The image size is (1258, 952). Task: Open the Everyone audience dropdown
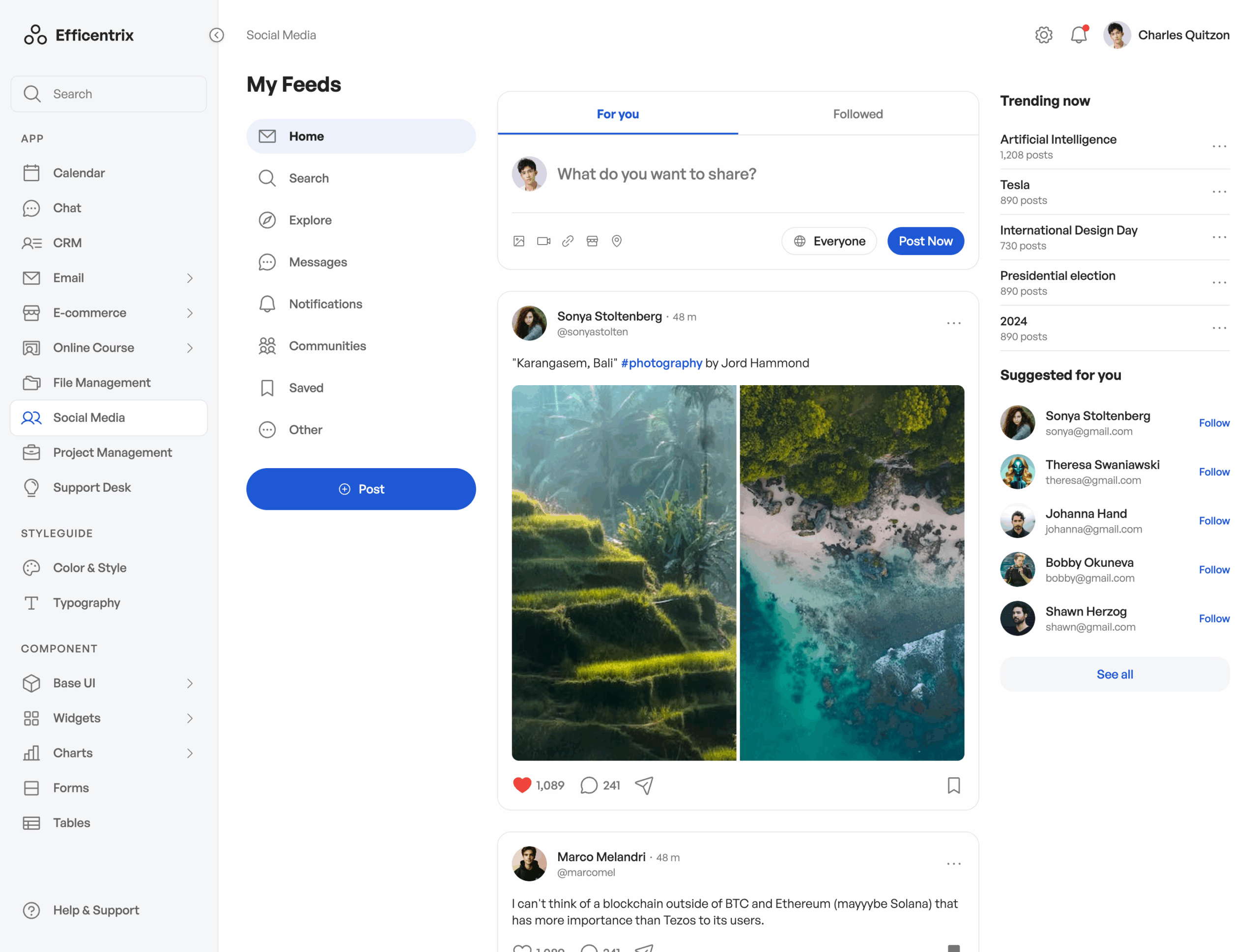[x=829, y=241]
